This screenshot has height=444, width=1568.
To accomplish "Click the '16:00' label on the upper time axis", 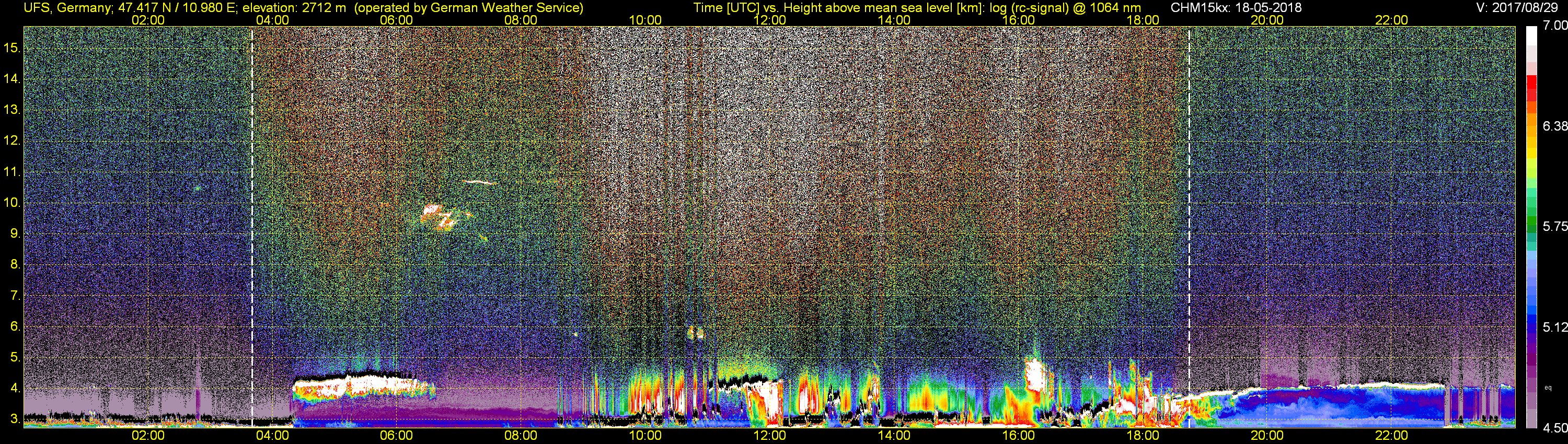I will 1018,20.
